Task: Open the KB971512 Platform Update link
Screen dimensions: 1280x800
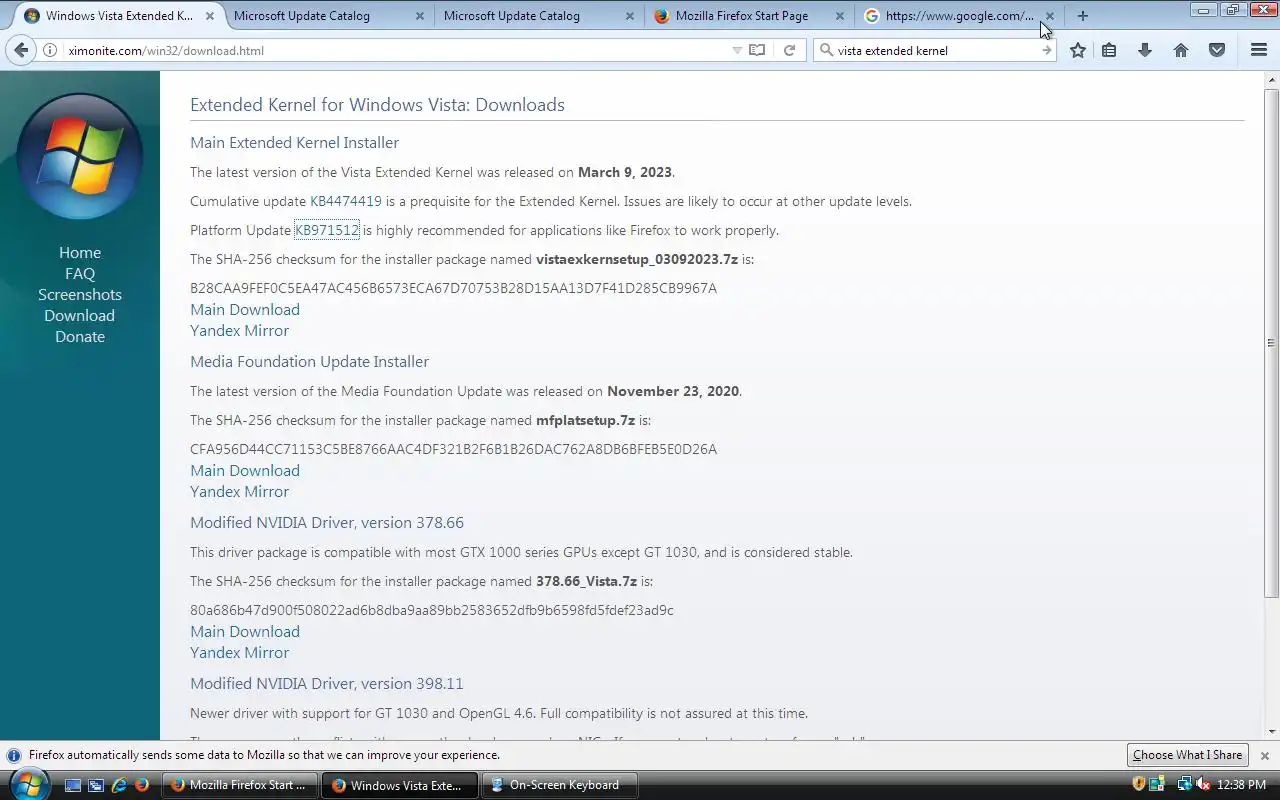Action: point(327,230)
